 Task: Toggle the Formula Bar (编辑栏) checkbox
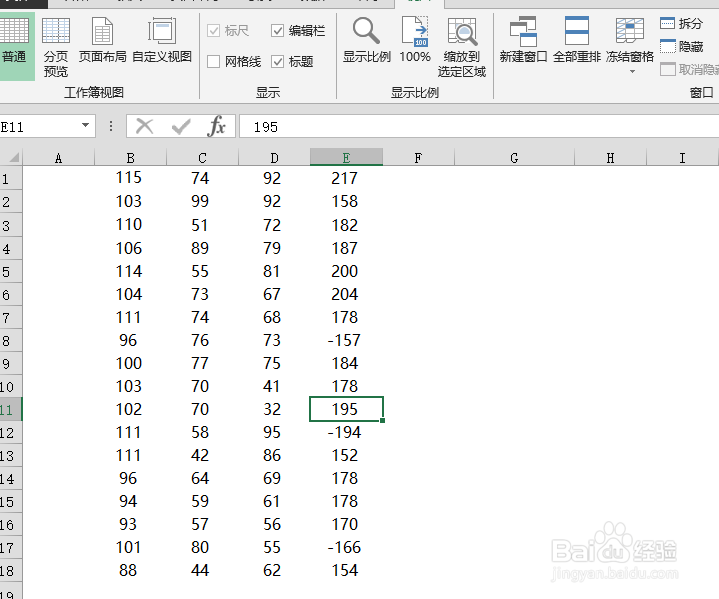277,31
